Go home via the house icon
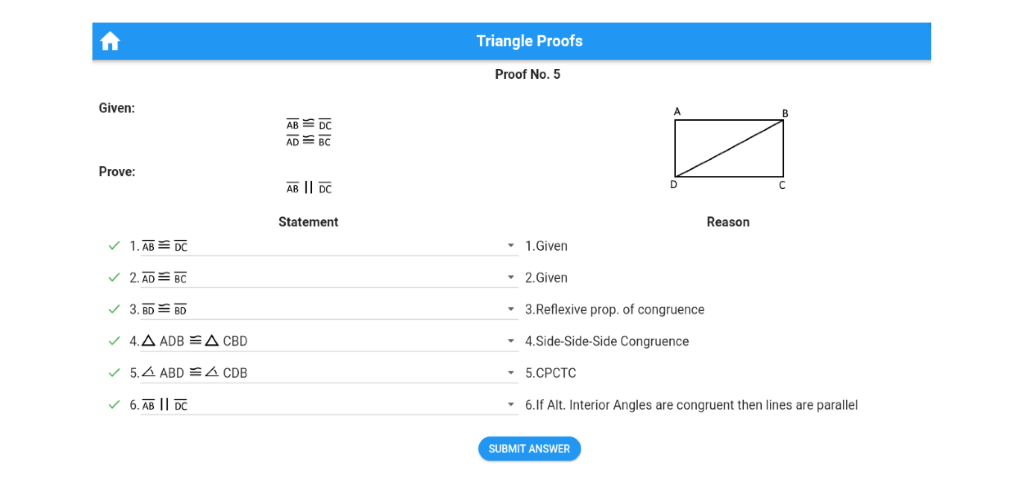This screenshot has width=1024, height=500. (x=110, y=41)
